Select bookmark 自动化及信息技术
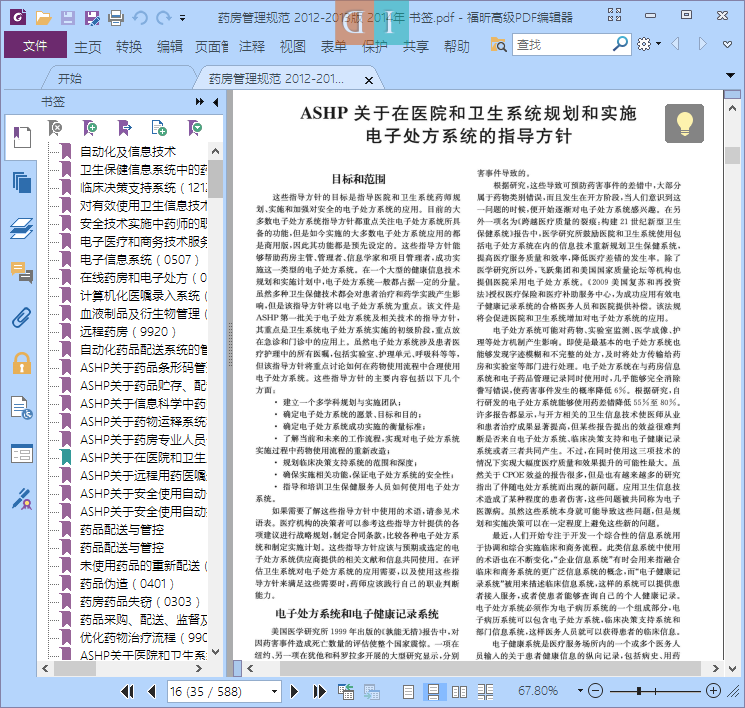Image resolution: width=745 pixels, height=708 pixels. 128,152
